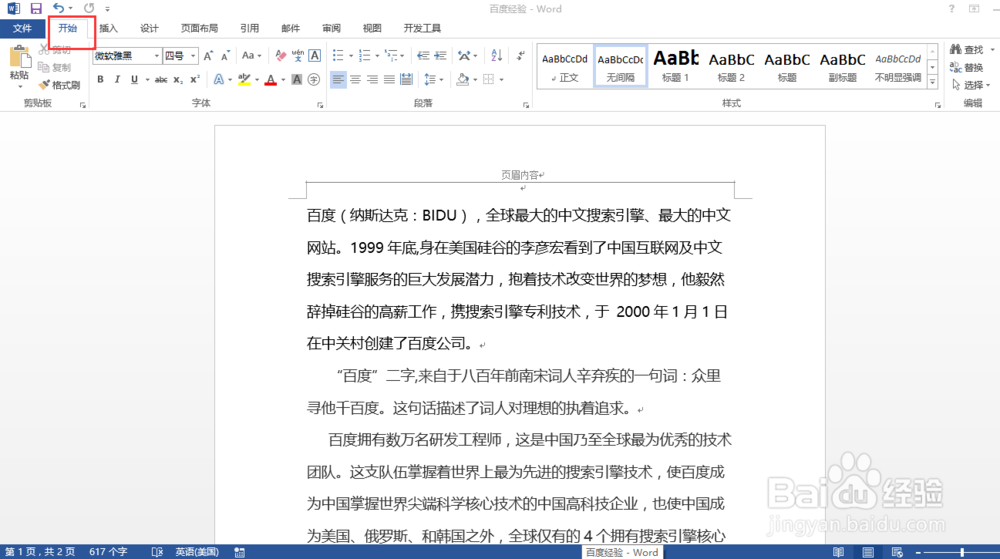Click the Paste clipboard icon
1000x559 pixels.
[x=19, y=58]
